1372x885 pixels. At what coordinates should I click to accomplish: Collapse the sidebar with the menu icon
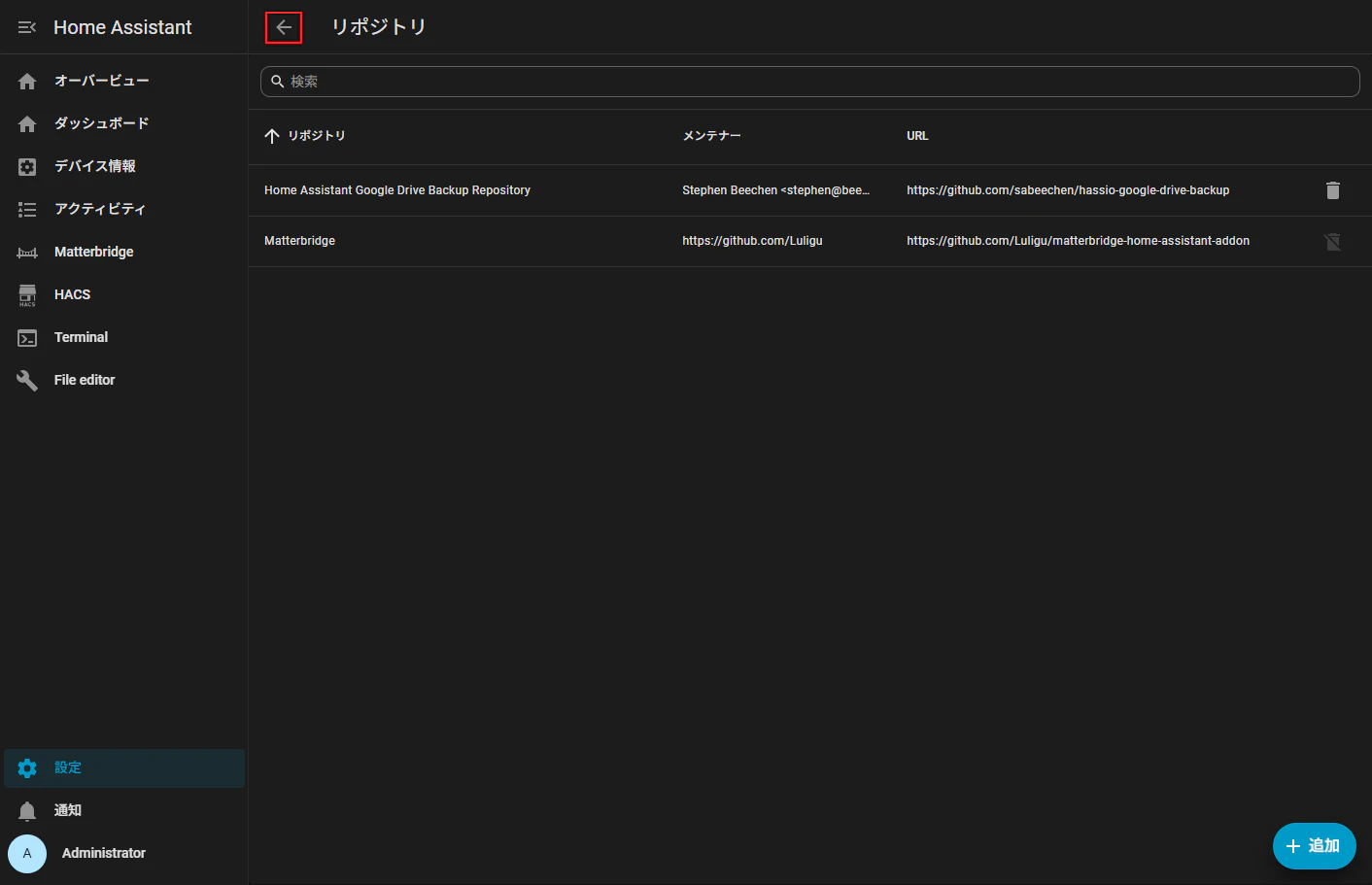27,27
